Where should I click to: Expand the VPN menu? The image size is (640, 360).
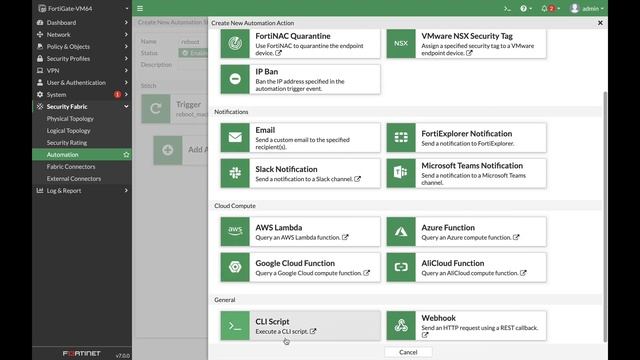click(x=82, y=71)
